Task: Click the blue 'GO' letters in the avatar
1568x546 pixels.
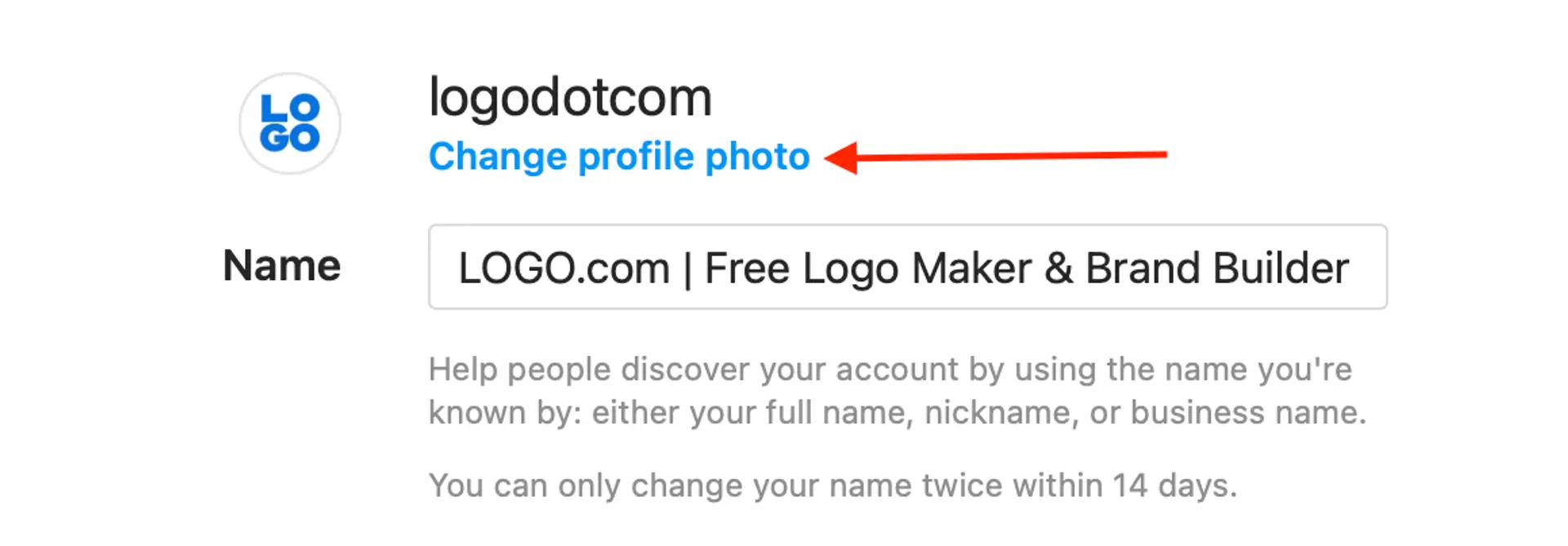Action: 290,138
